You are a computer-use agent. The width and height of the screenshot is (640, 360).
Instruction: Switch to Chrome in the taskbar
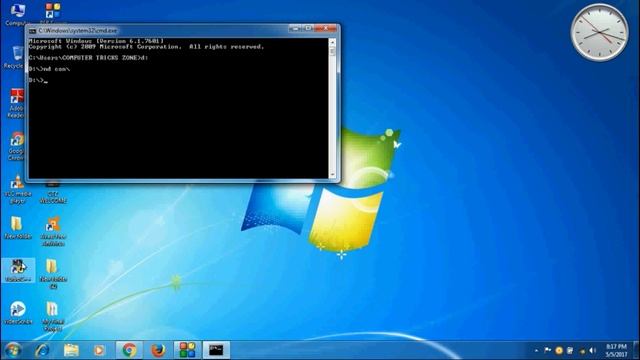129,350
